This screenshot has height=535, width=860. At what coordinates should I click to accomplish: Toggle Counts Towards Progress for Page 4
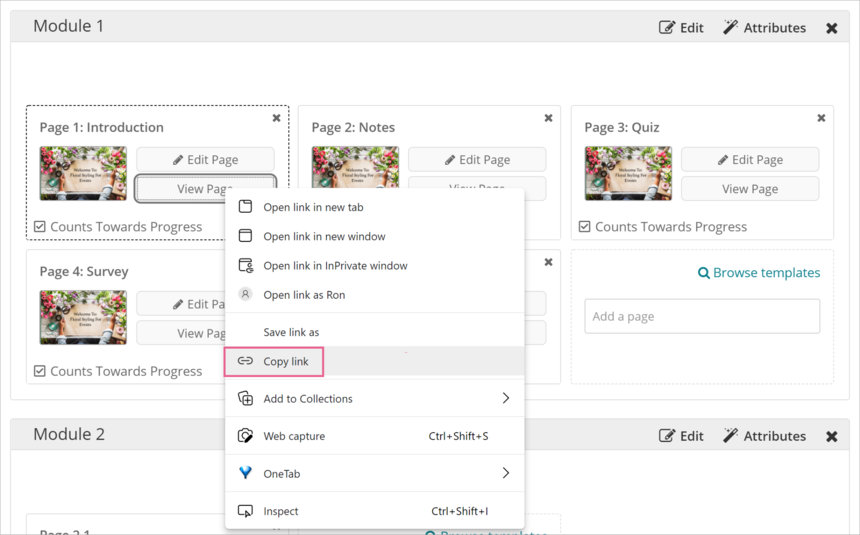coord(39,371)
